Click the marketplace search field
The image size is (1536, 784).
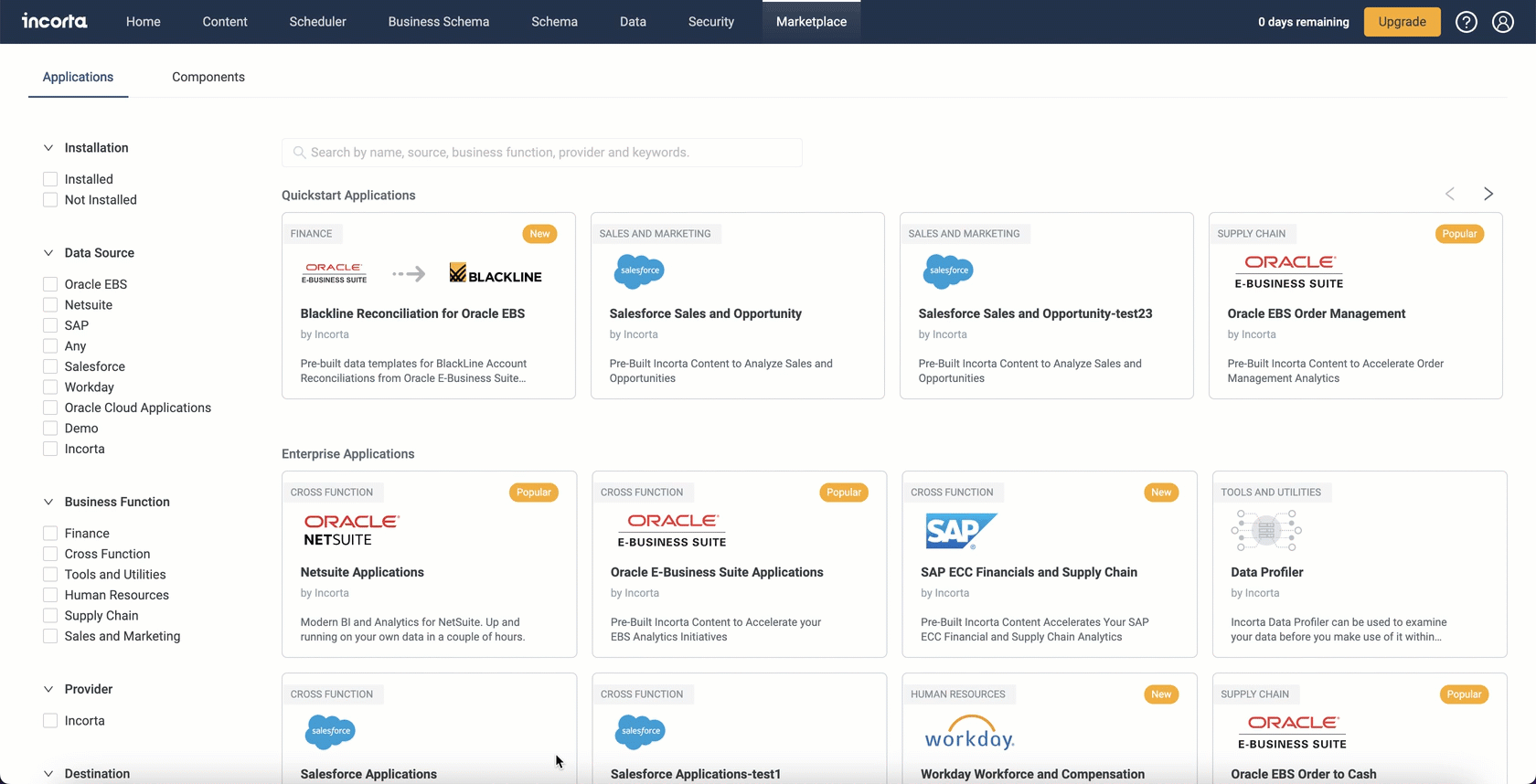pos(542,153)
